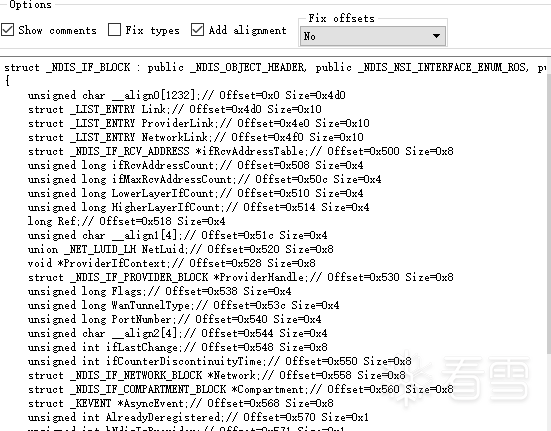Viewport: 551px width, 431px height.
Task: Select the ProviderLink member line
Action: (199, 123)
